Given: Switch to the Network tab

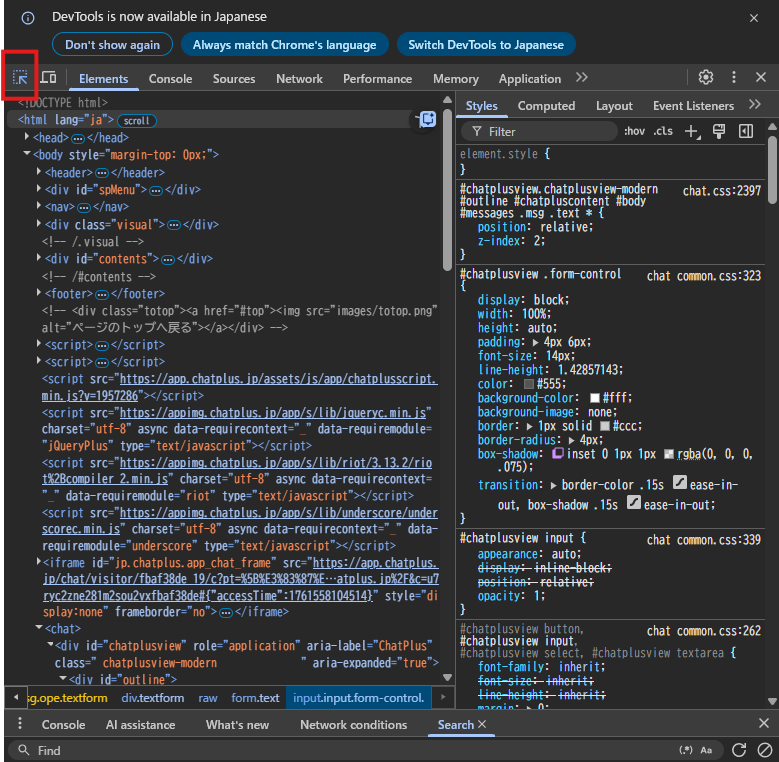Looking at the screenshot, I should pos(299,79).
